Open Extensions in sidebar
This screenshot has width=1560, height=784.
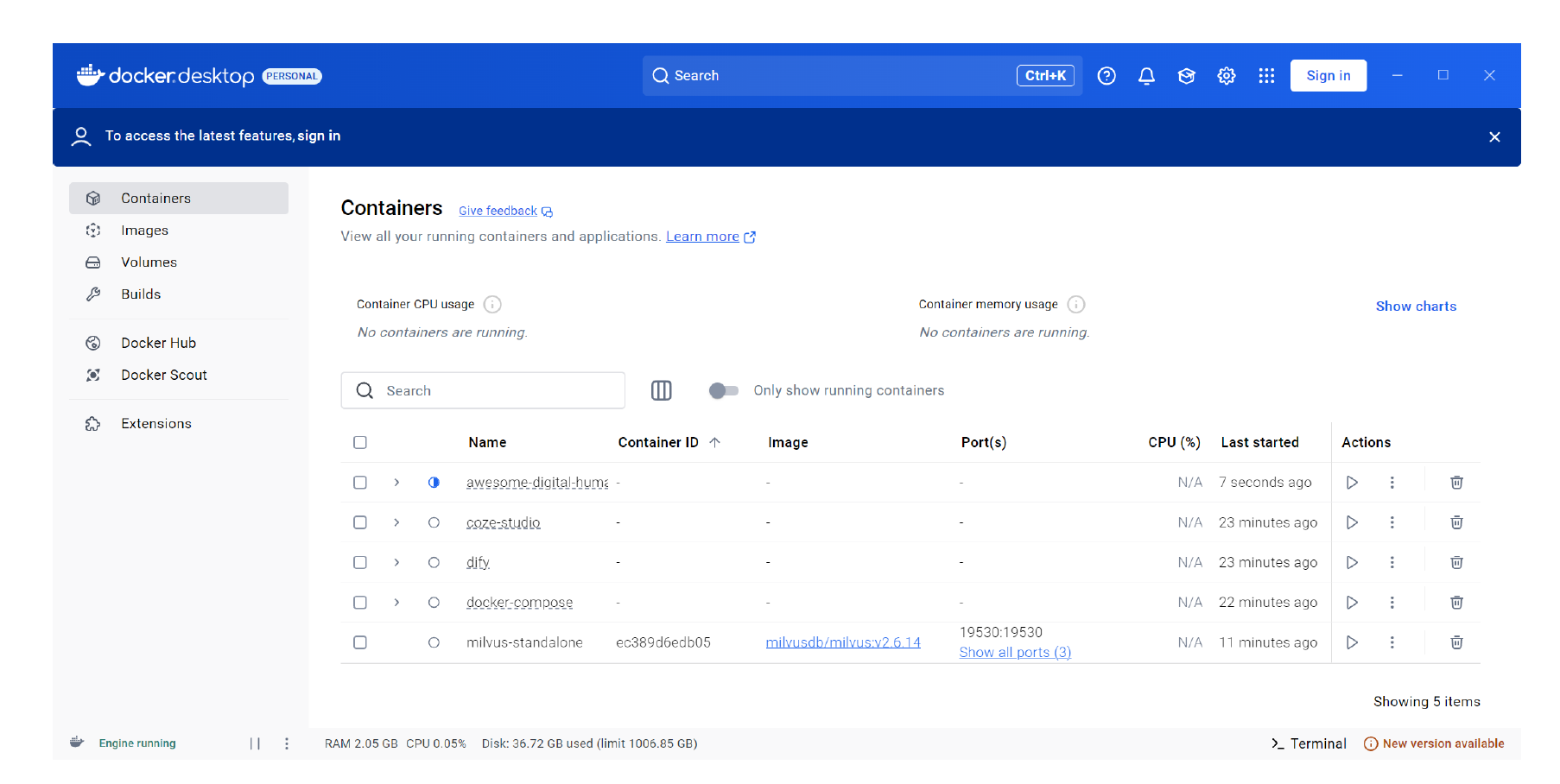179,424
